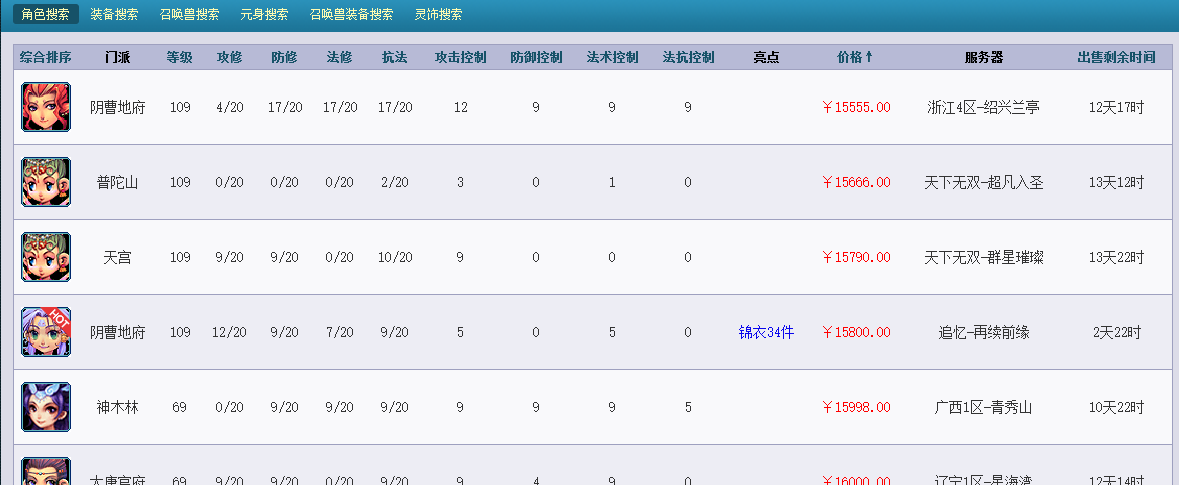The width and height of the screenshot is (1179, 485).
Task: Click 阴曹地府 in the 追忆-再续前缘 row
Action: [x=117, y=332]
